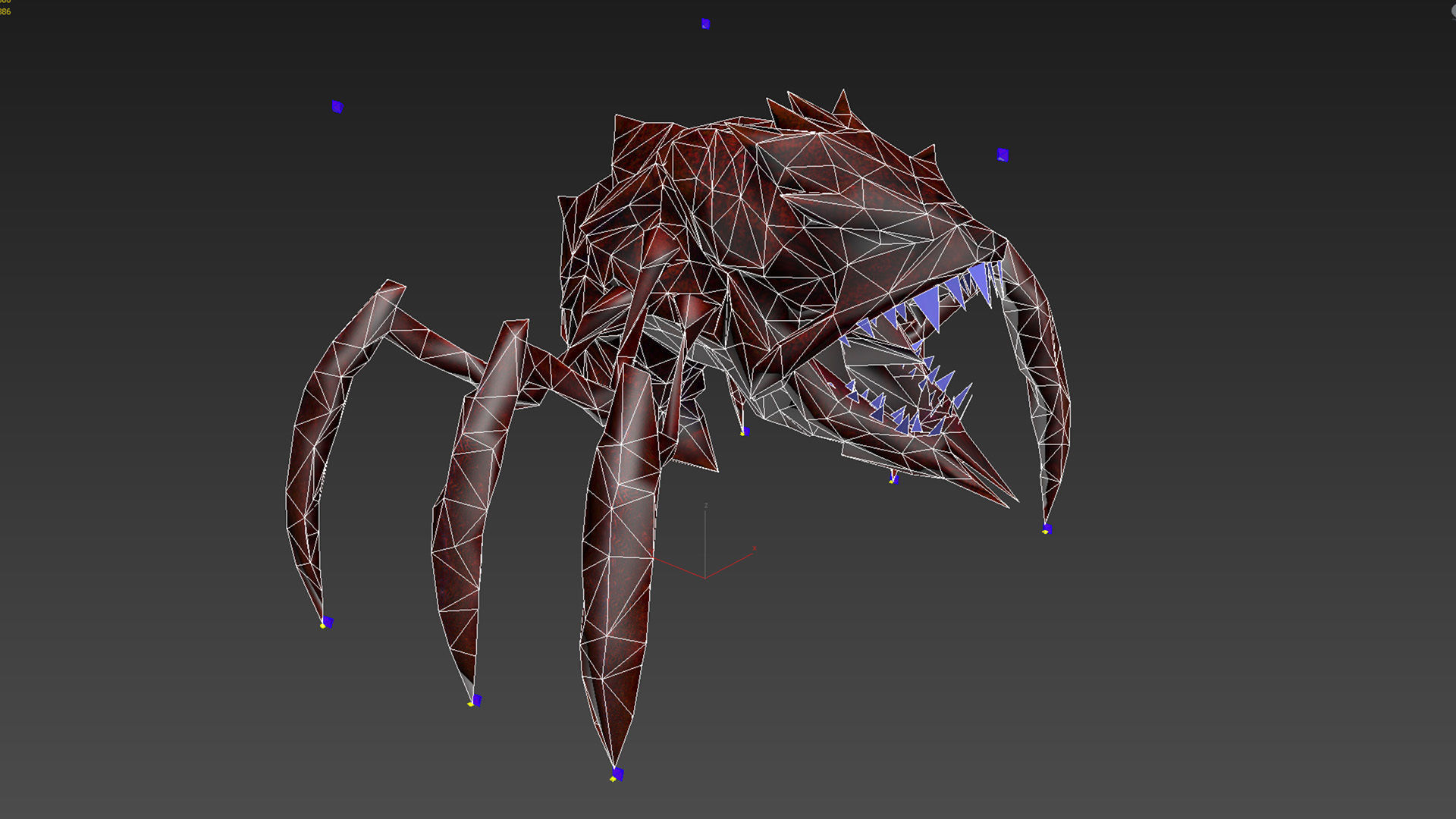The image size is (1456, 819).
Task: Select the small blue helper just under the lower jaw
Action: pos(894,479)
